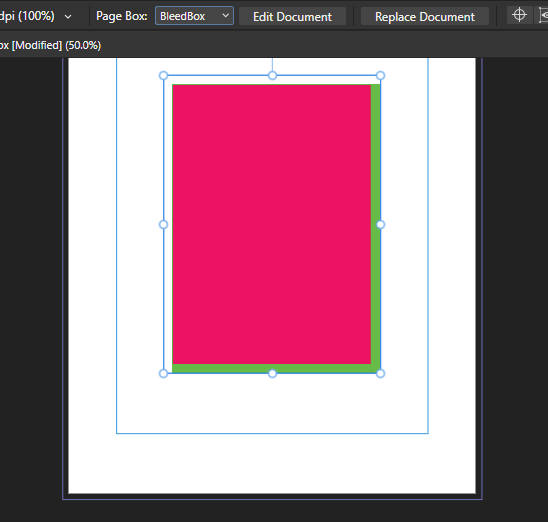
Task: Click the bottom-right selection handle
Action: [x=381, y=374]
